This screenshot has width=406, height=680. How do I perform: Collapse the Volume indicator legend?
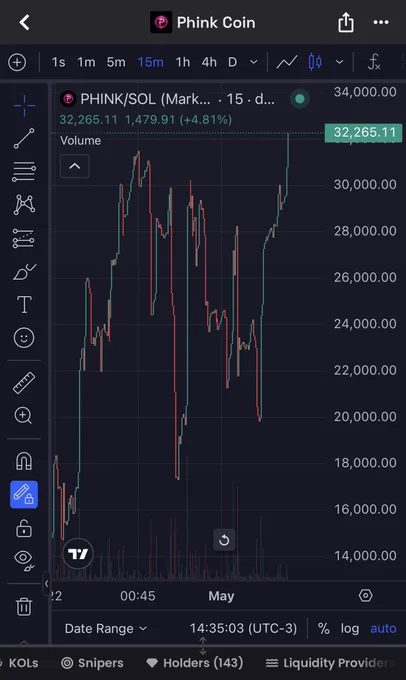tap(75, 166)
